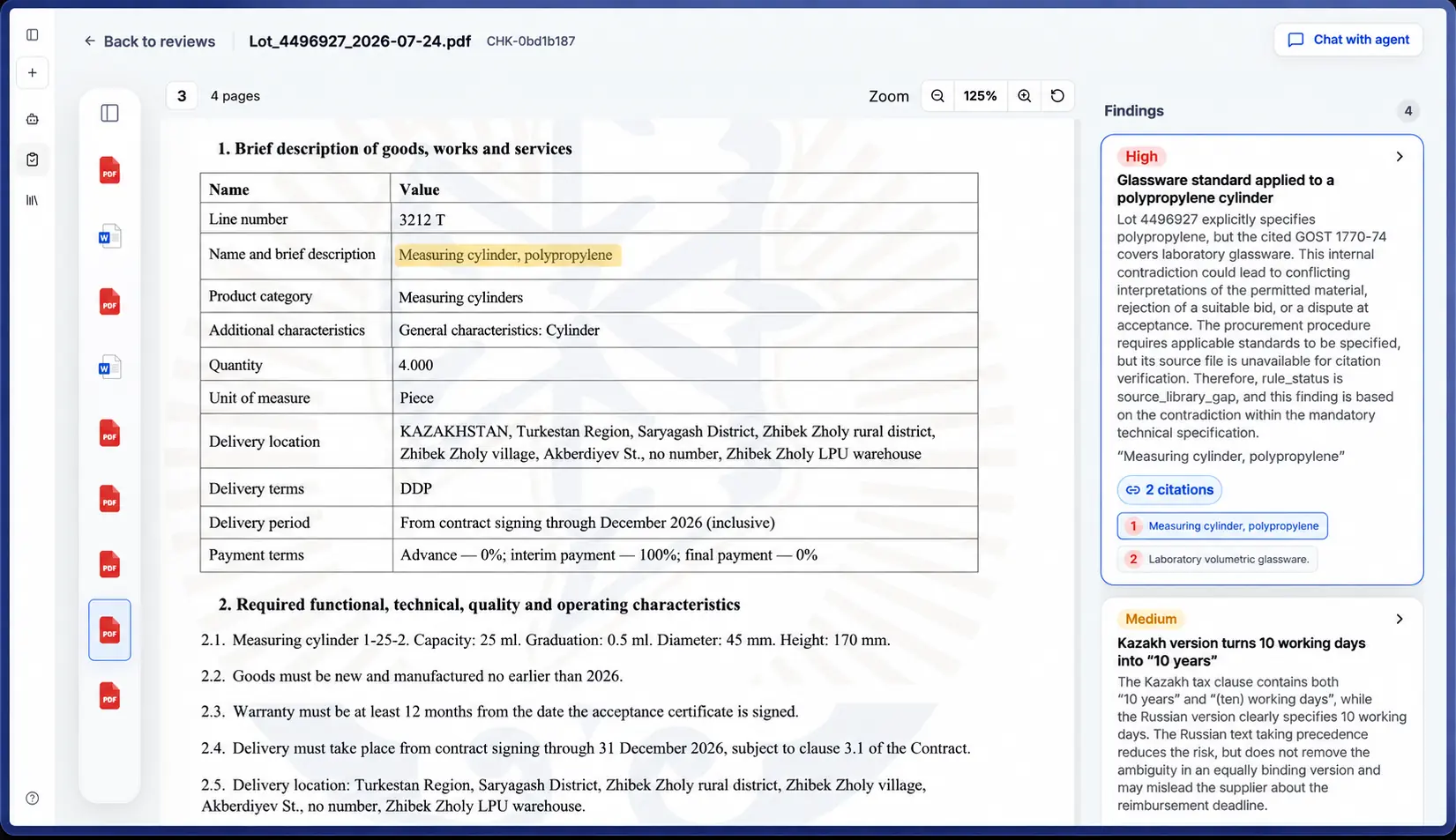This screenshot has width=1456, height=840.
Task: Click the CHK-0bd1b187 identifier
Action: coord(531,41)
